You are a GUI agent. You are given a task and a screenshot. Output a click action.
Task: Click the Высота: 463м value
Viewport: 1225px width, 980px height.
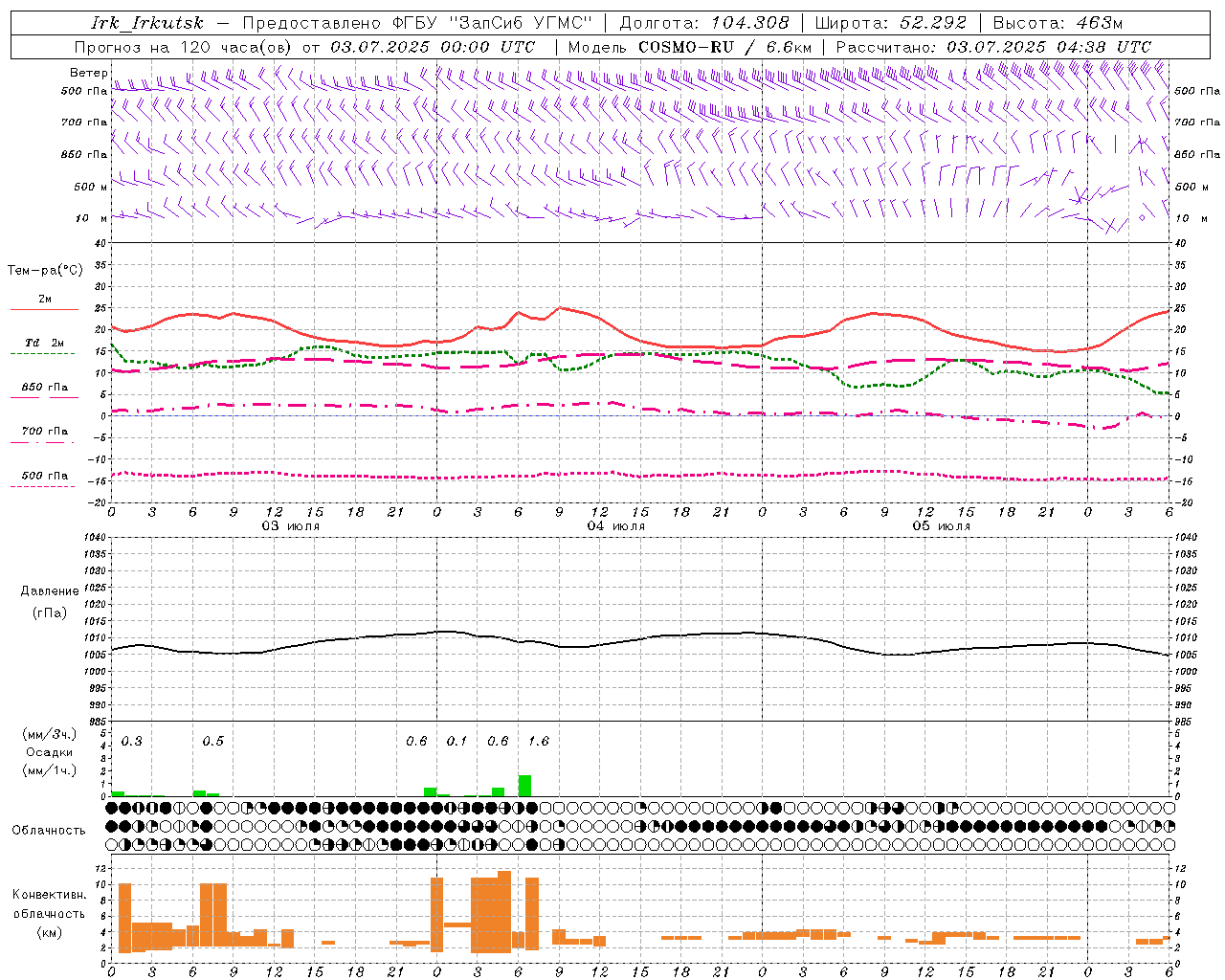click(1058, 23)
